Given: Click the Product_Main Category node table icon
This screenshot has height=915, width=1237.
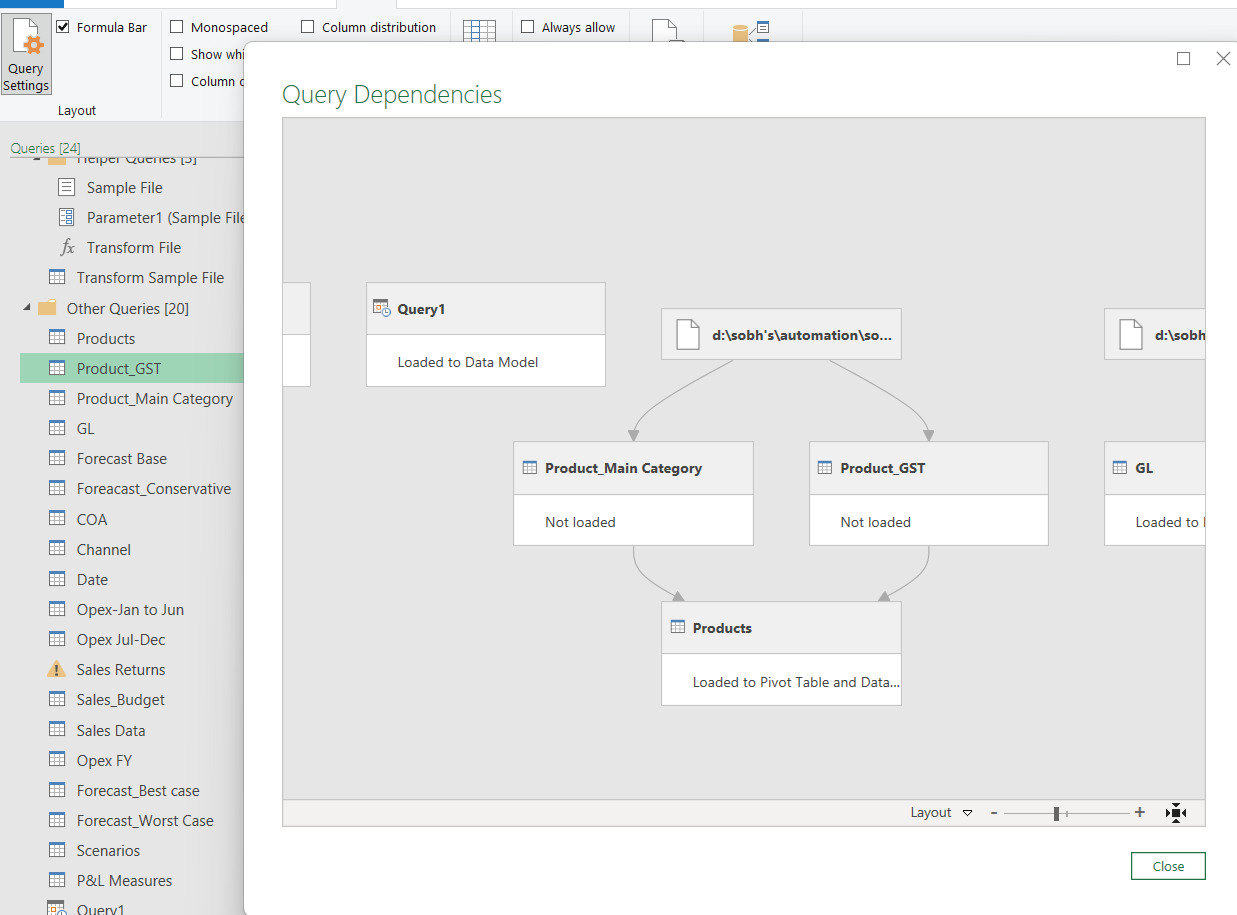Looking at the screenshot, I should coord(530,468).
